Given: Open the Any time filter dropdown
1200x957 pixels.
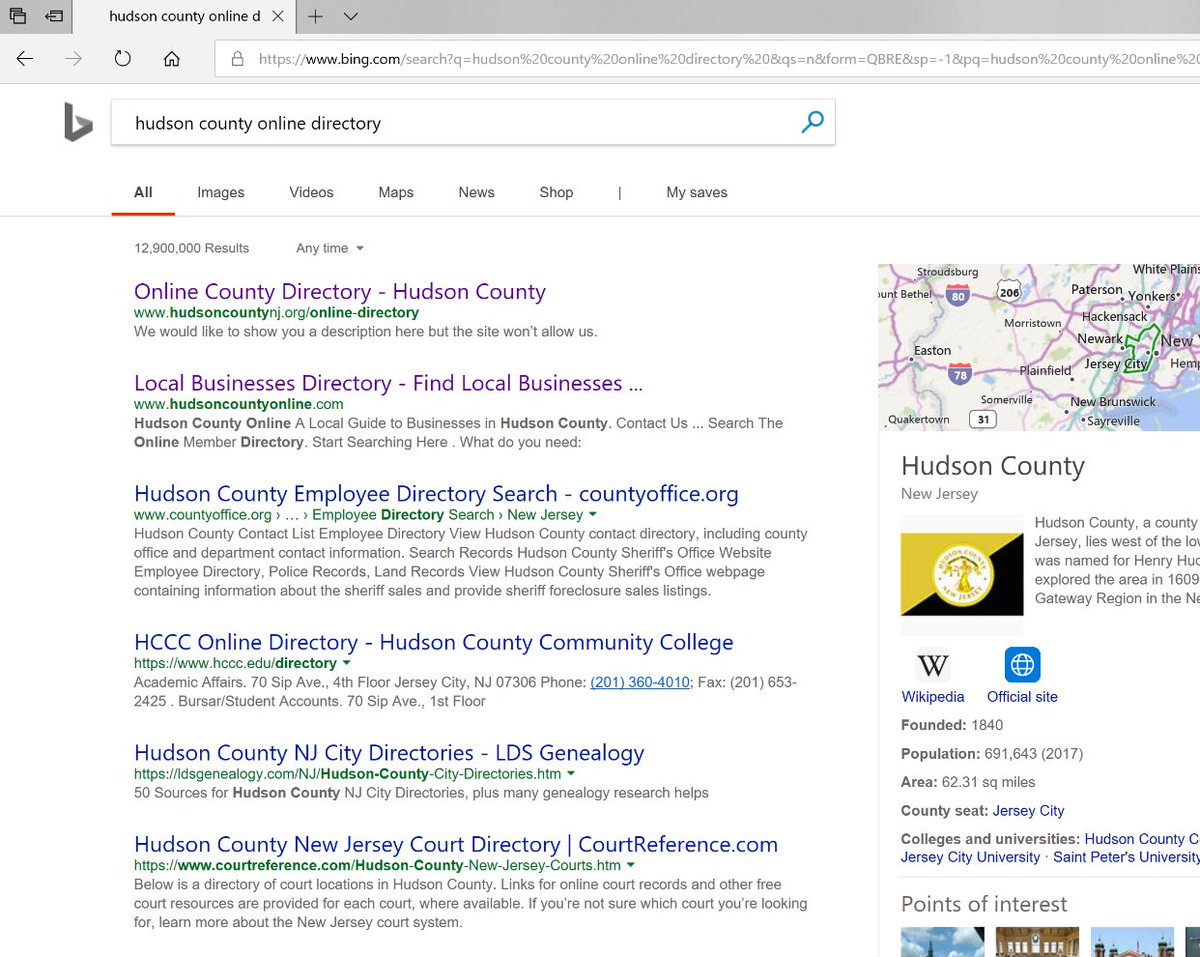Looking at the screenshot, I should coord(330,248).
